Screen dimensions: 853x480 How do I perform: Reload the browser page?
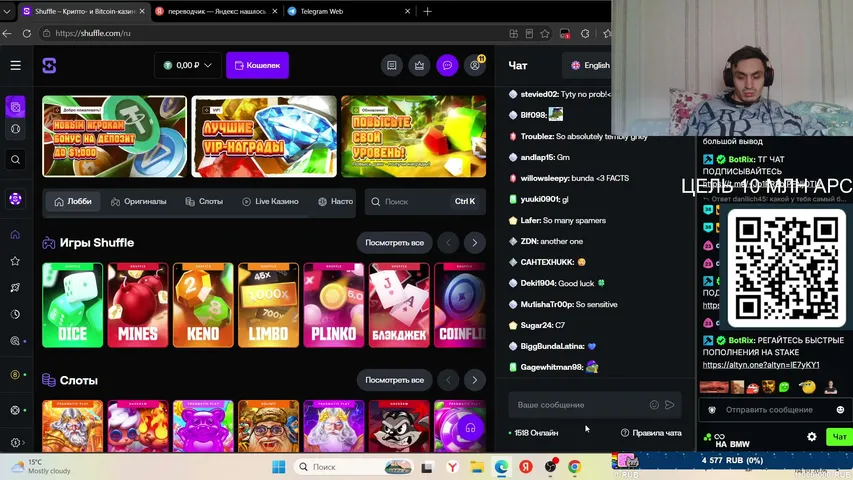27,33
